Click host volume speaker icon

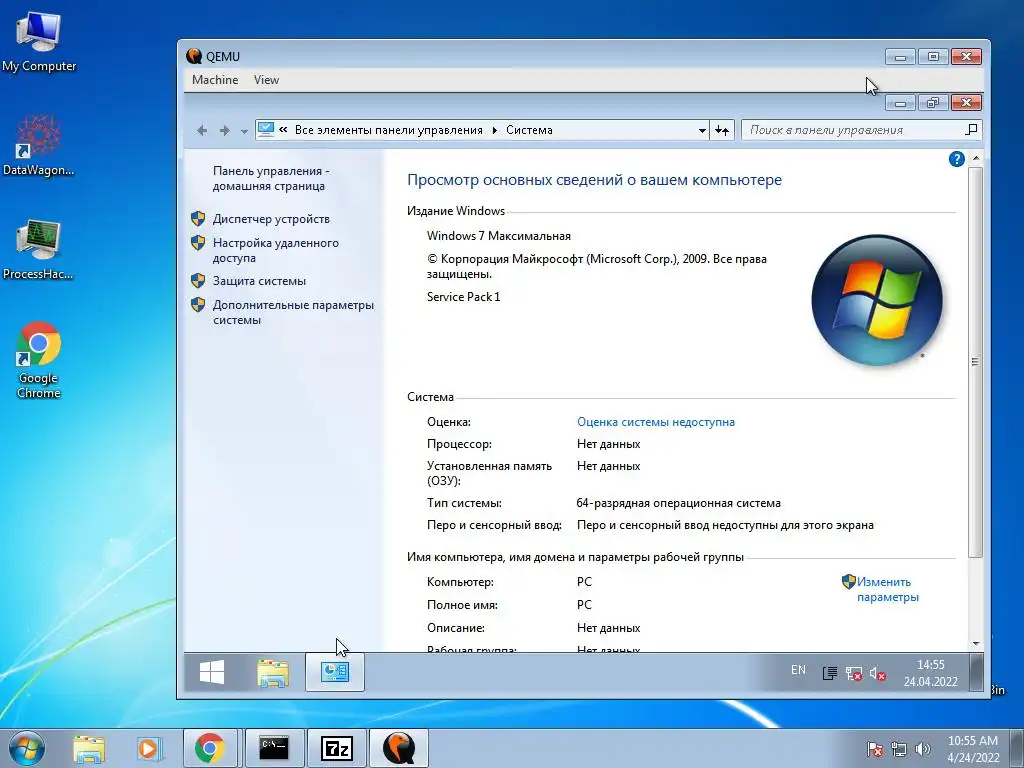[x=922, y=749]
